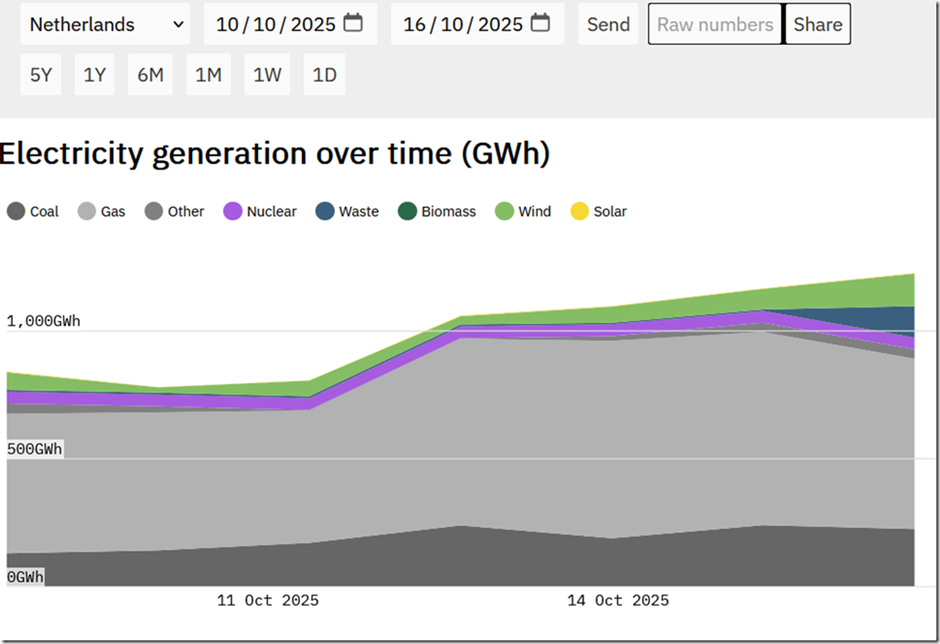Click the 16/10/2025 end date field
This screenshot has height=644, width=940.
477,24
